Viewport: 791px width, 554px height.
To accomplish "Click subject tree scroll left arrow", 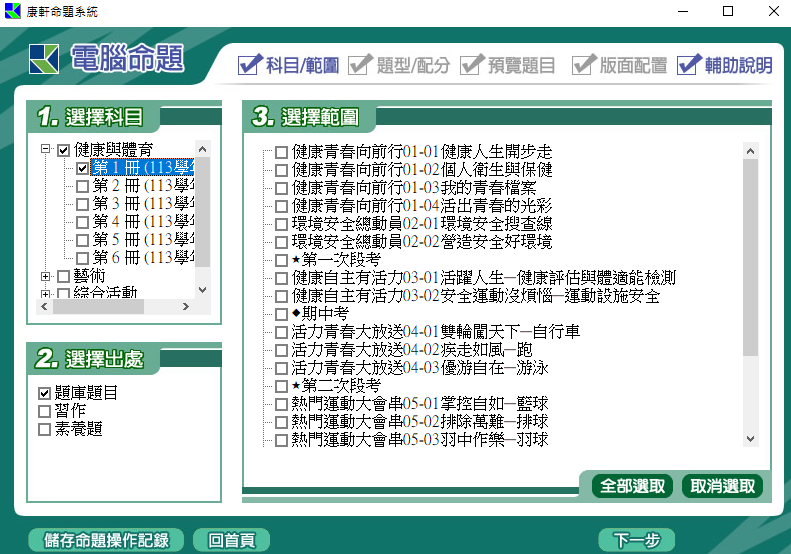I will coord(44,306).
